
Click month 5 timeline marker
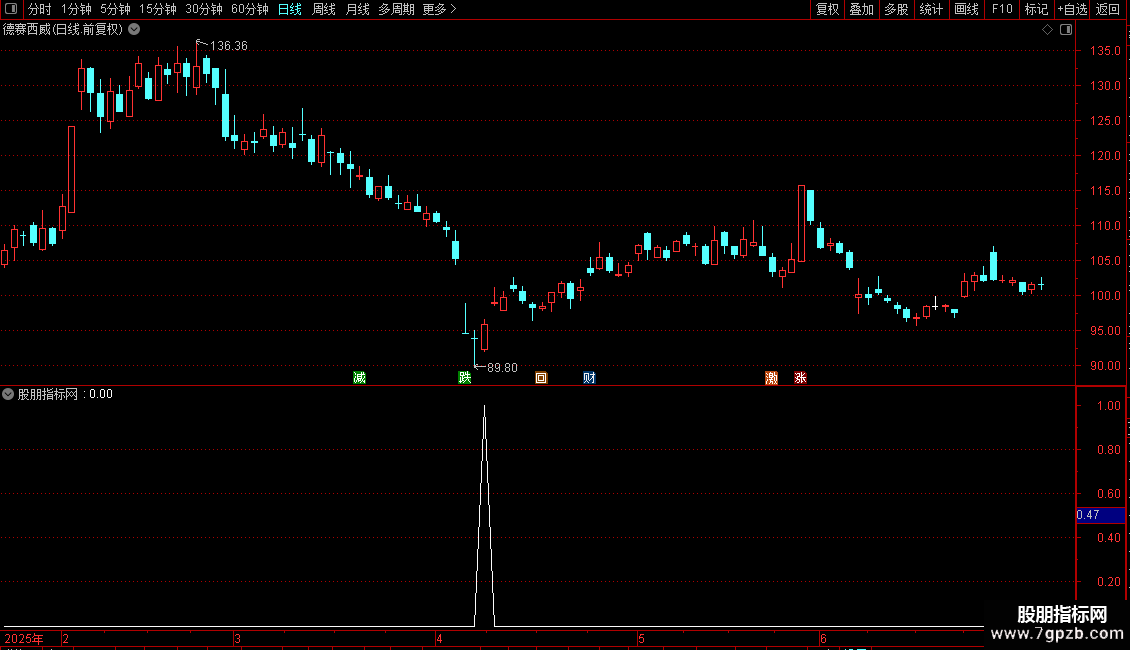pyautogui.click(x=641, y=638)
